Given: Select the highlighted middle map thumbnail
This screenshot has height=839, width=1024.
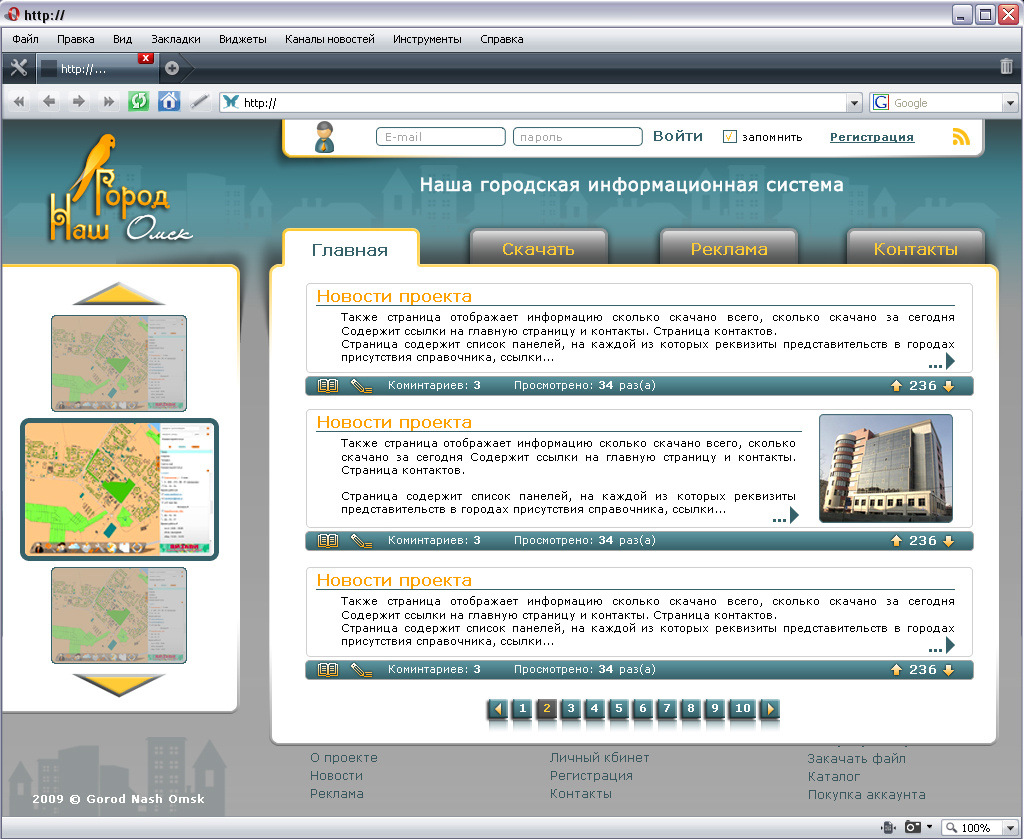Looking at the screenshot, I should pos(120,489).
